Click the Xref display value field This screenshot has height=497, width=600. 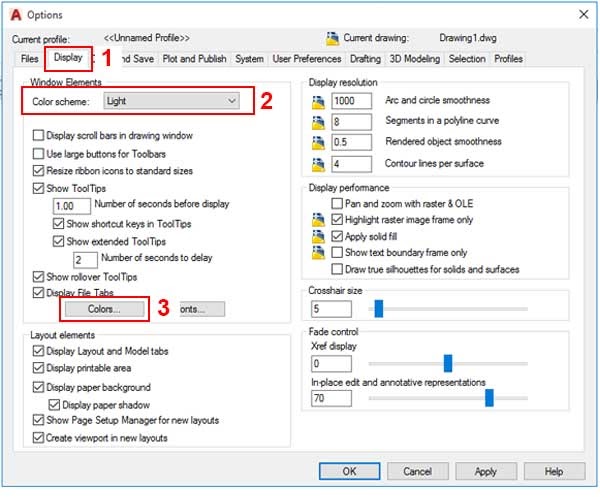tap(331, 363)
